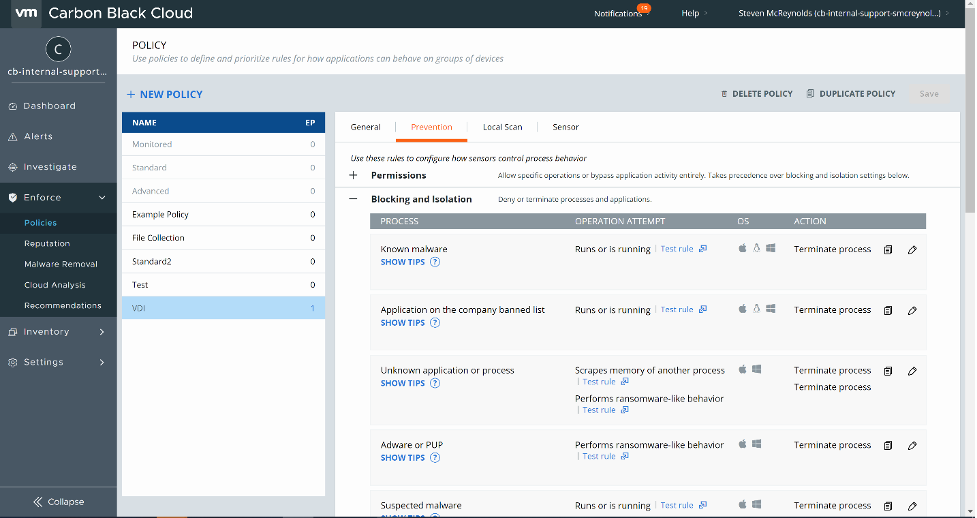This screenshot has height=518, width=977.
Task: Duplicate the selected policy
Action: [851, 94]
